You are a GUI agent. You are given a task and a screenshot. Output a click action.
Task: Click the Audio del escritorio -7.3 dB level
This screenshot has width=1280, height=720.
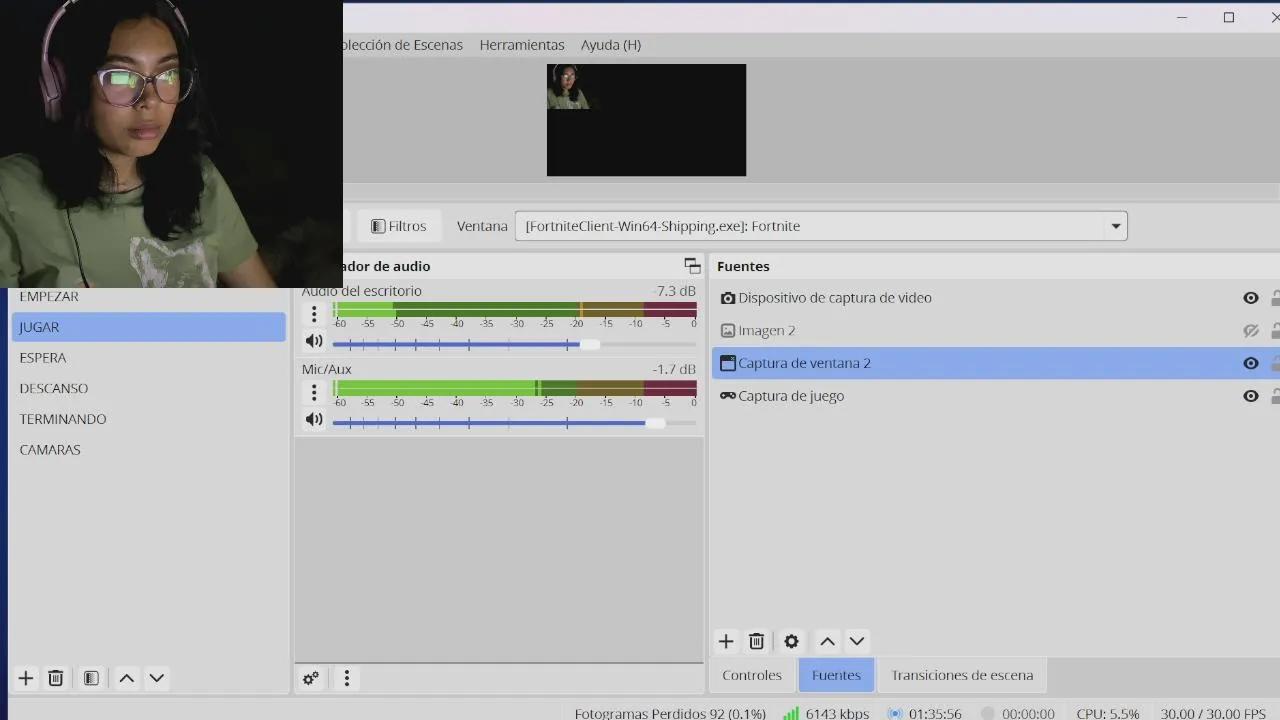674,291
